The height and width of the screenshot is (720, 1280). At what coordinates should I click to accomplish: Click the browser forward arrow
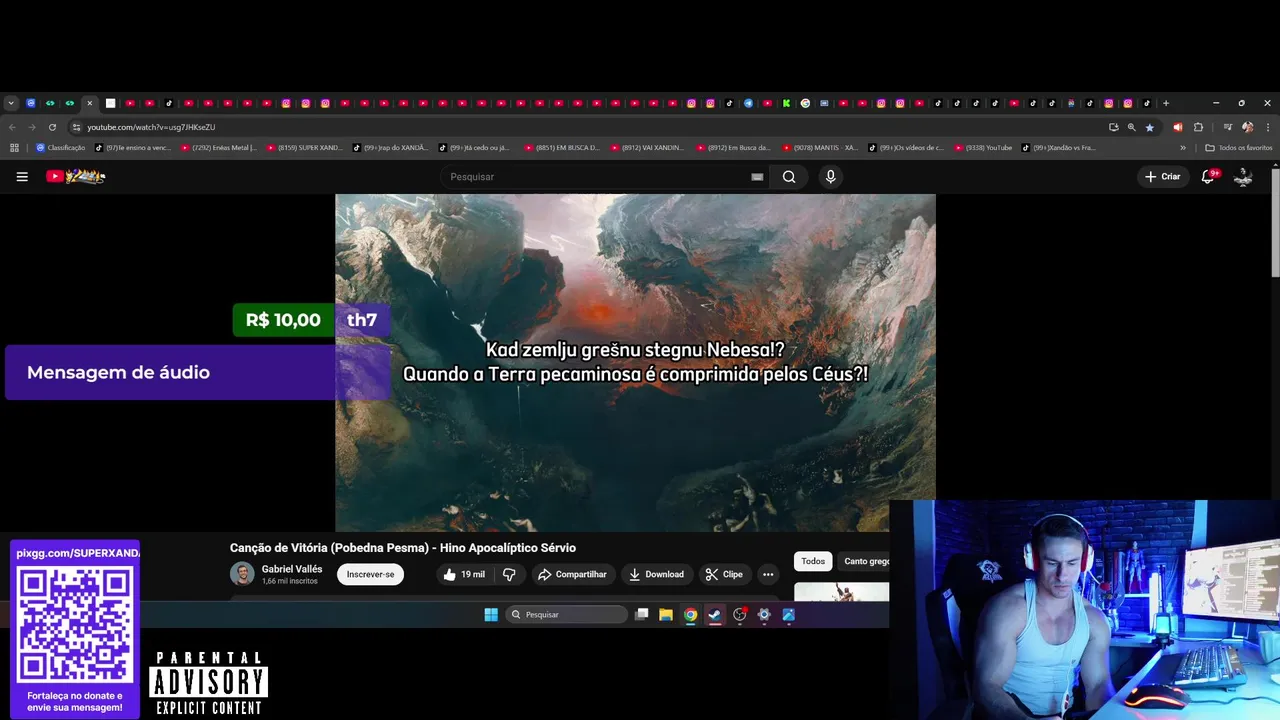click(x=32, y=127)
